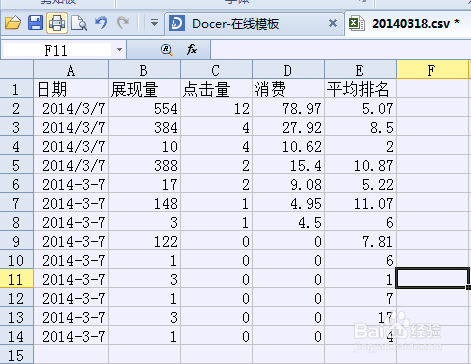Click cell with value 10.62
471x364 pixels.
[288, 146]
